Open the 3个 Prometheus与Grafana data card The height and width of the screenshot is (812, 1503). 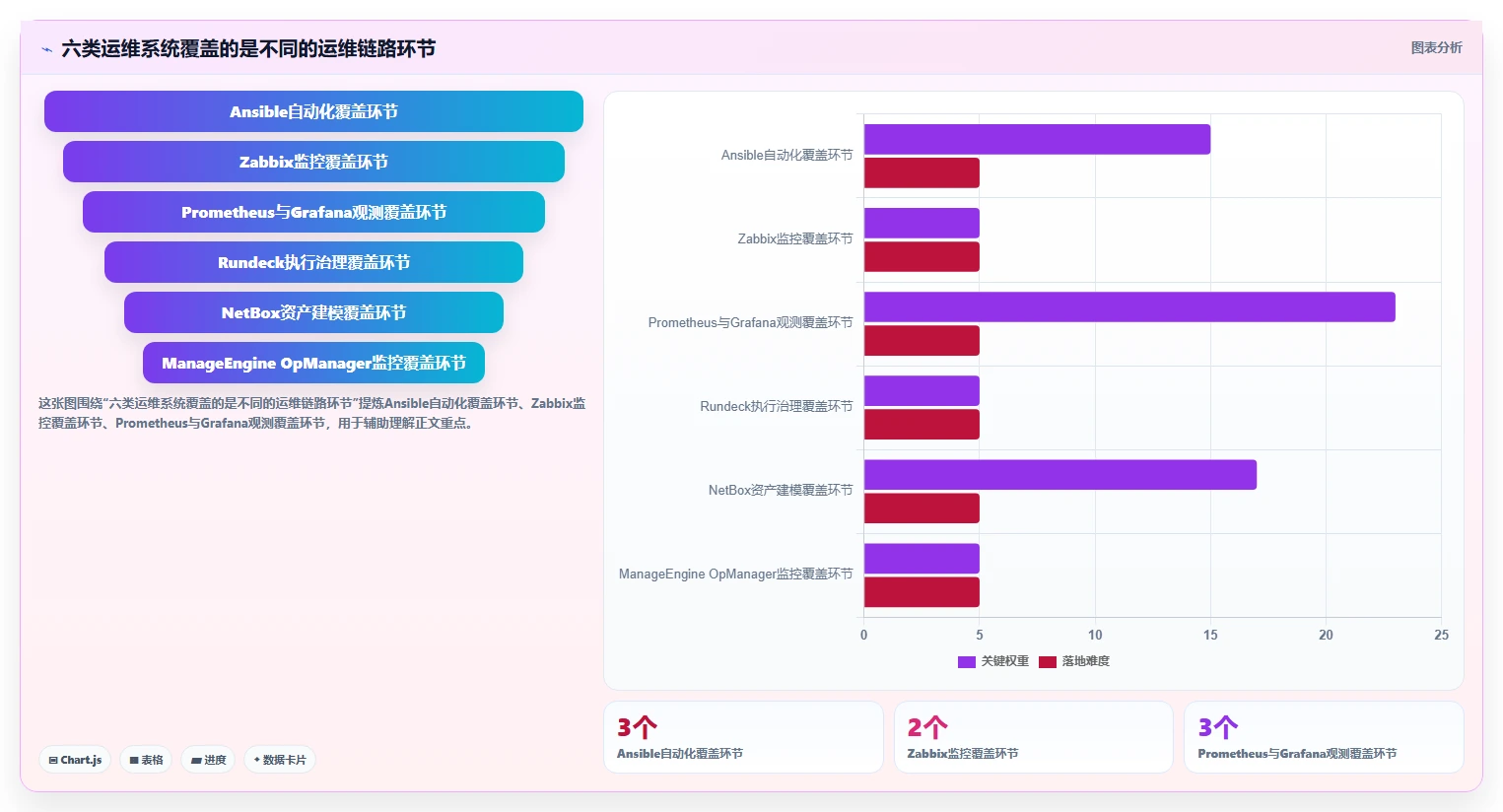[1324, 737]
